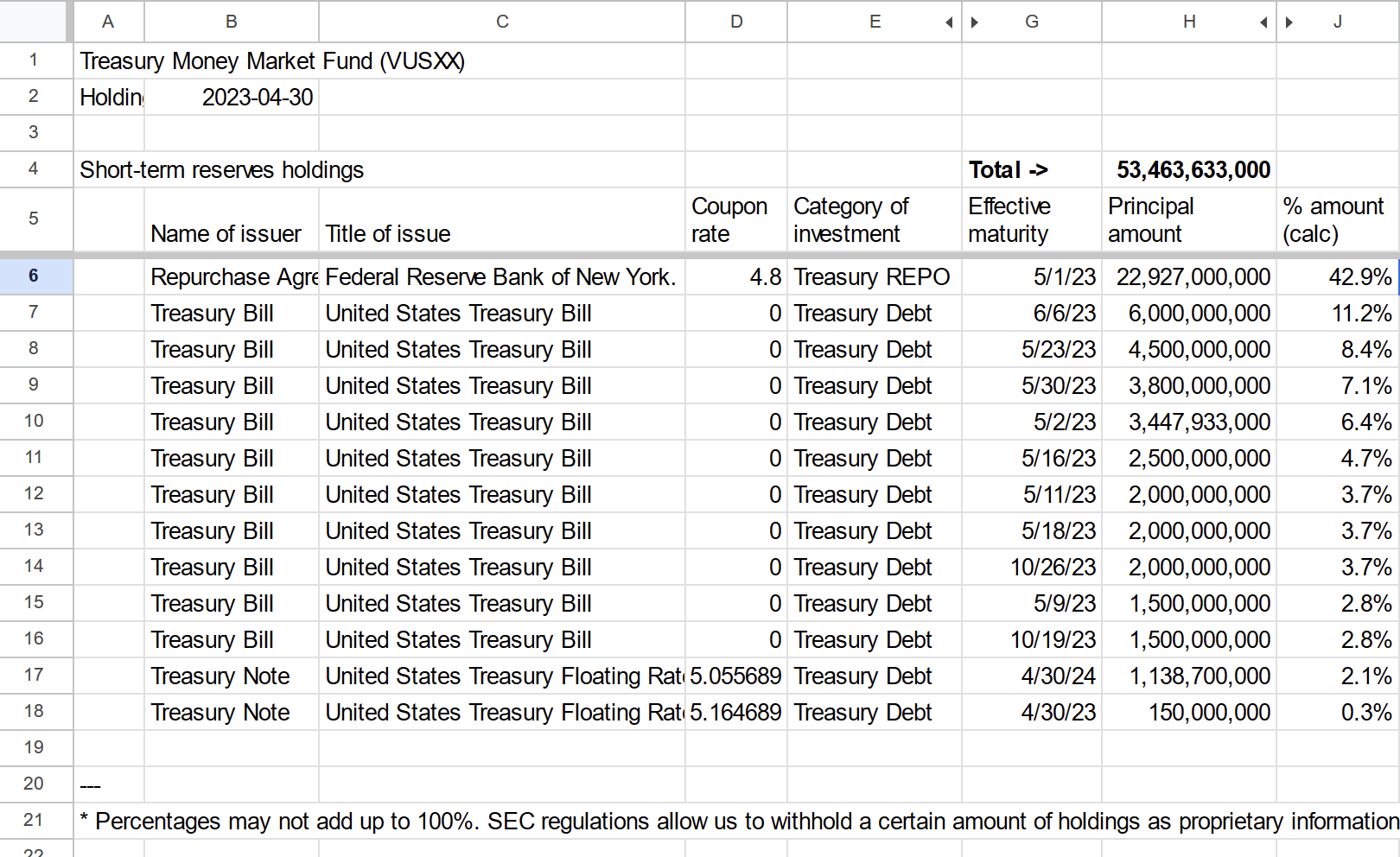Image resolution: width=1400 pixels, height=857 pixels.
Task: Click maturity date '4/30/24'
Action: [x=1032, y=676]
